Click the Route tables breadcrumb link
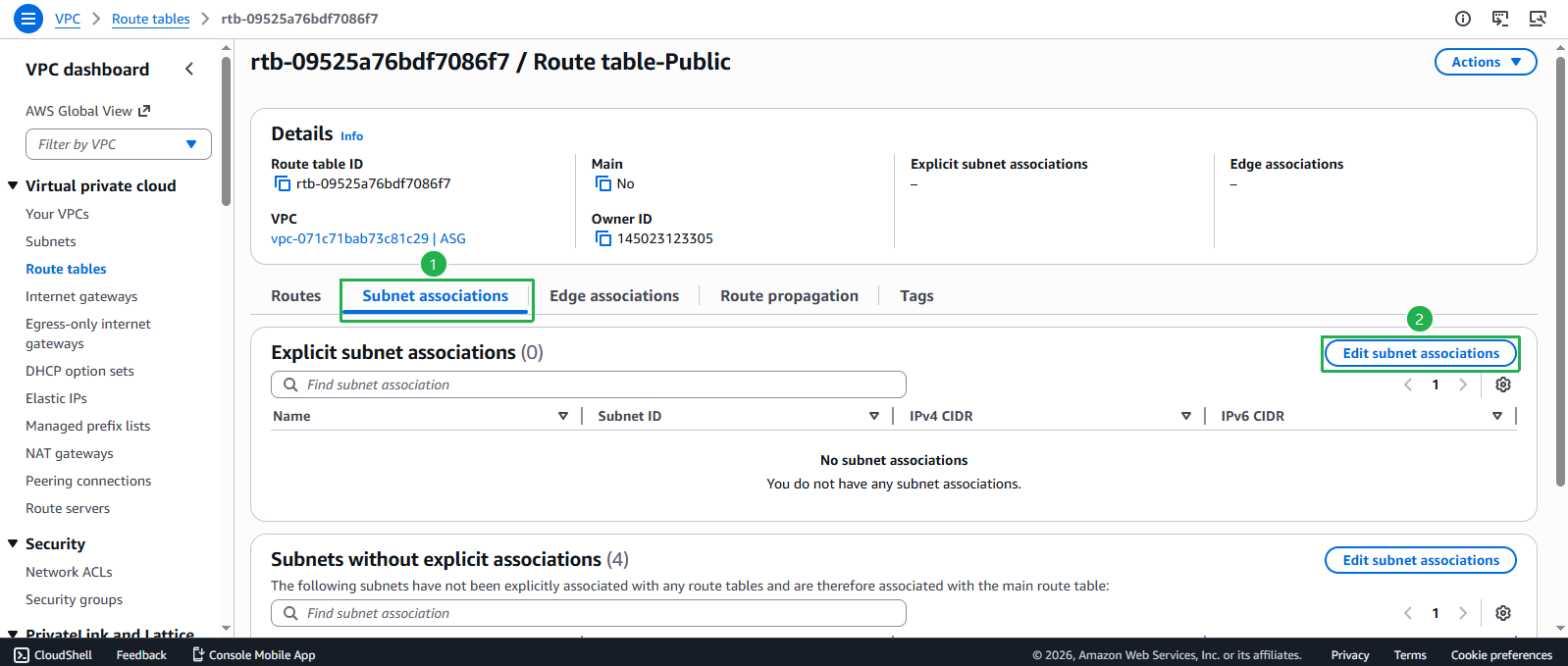The height and width of the screenshot is (666, 1568). pyautogui.click(x=151, y=19)
